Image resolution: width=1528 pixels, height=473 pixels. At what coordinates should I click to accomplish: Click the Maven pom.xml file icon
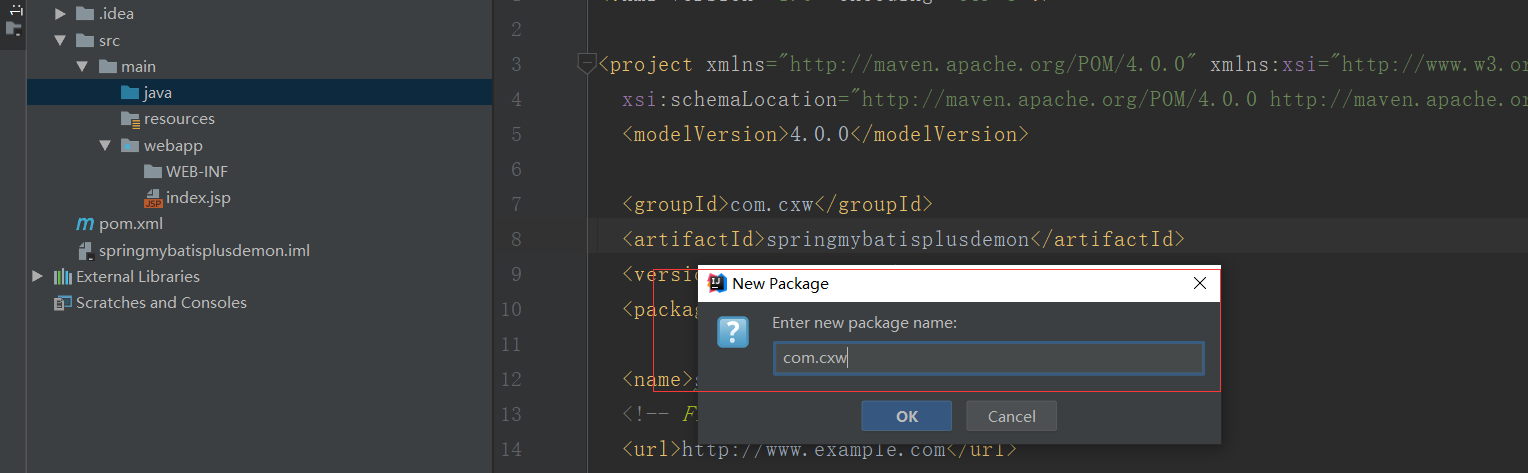pos(85,224)
